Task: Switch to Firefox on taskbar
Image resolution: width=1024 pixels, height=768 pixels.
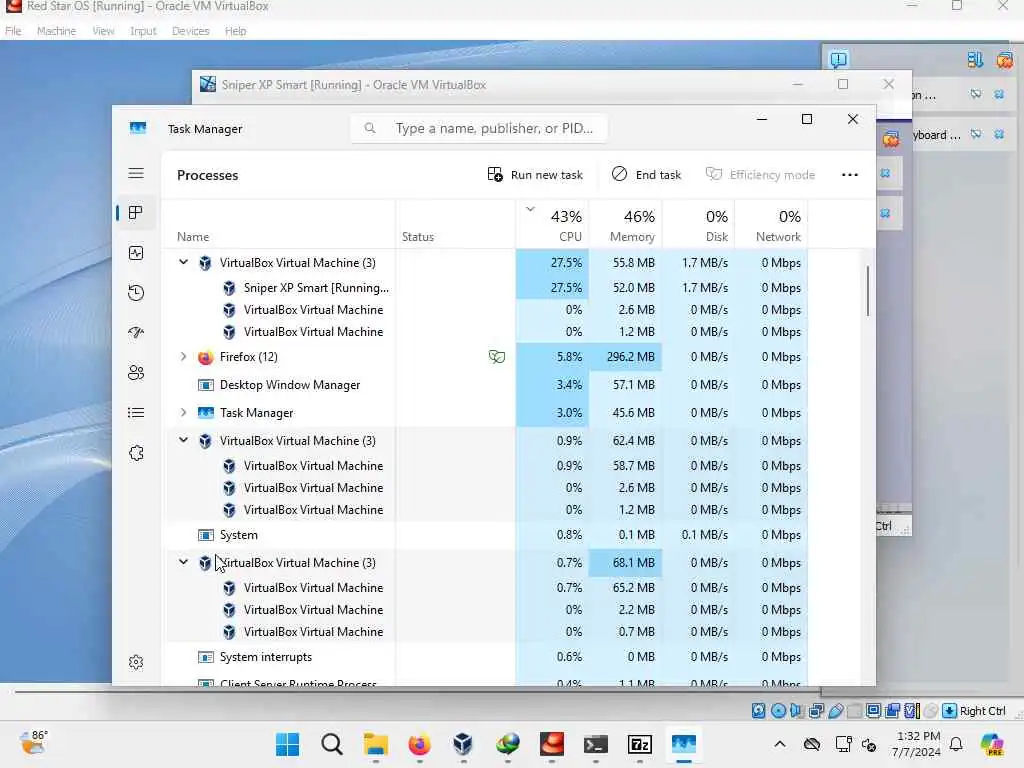Action: pyautogui.click(x=419, y=744)
